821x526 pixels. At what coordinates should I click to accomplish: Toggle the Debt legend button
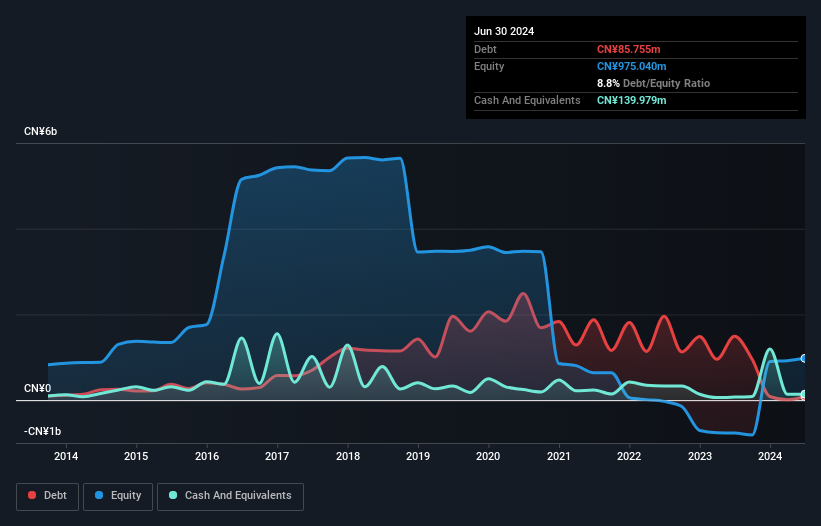pos(48,496)
